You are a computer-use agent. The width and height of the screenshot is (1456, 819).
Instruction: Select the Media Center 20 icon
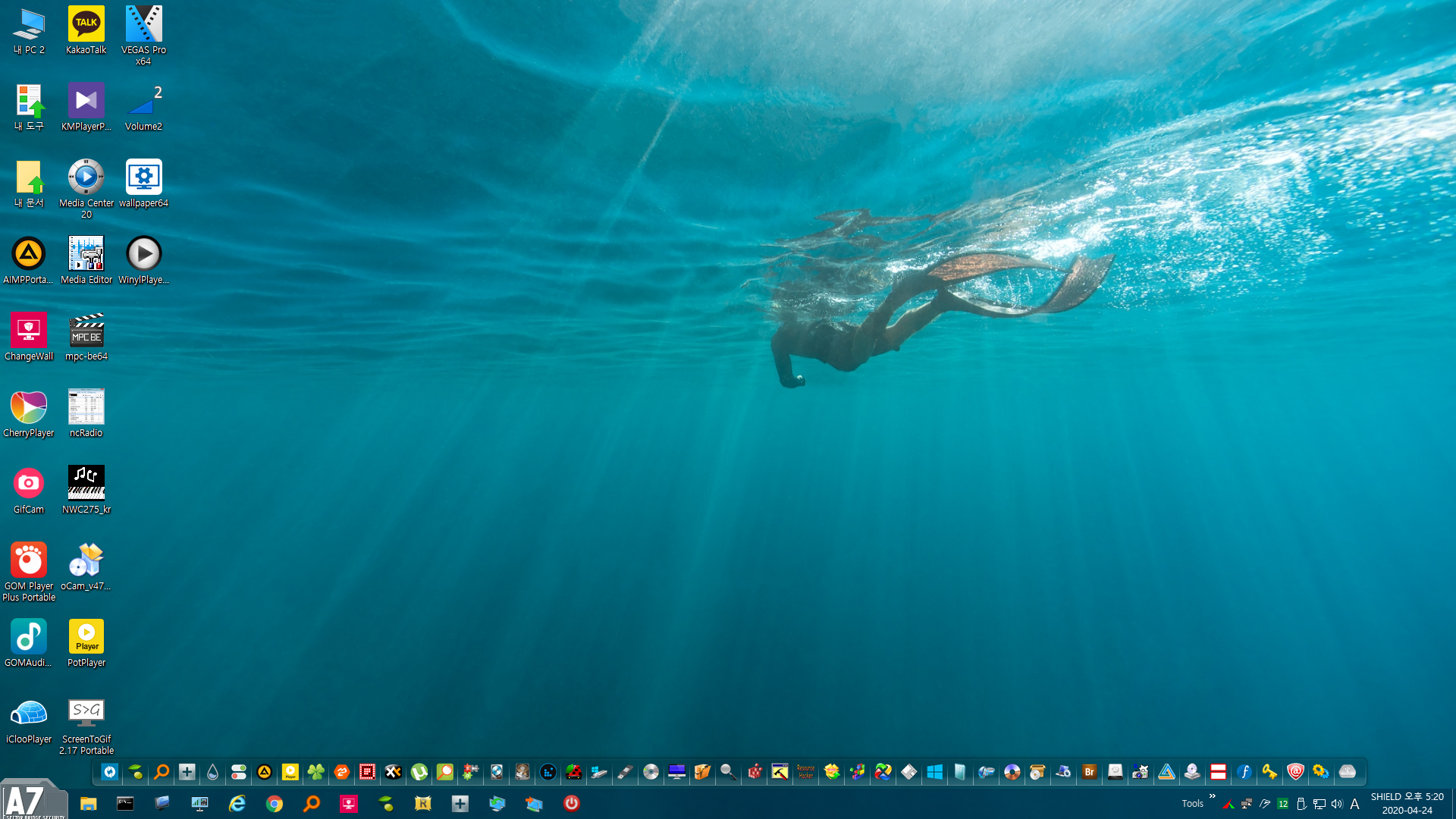[x=86, y=189]
